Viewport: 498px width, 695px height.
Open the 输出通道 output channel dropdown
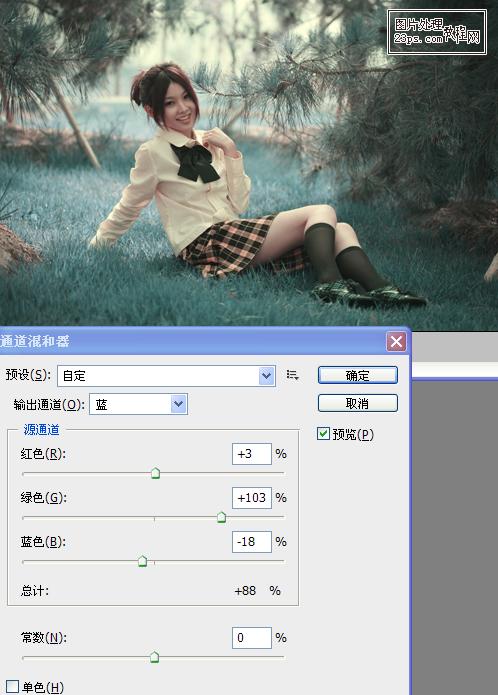(138, 404)
